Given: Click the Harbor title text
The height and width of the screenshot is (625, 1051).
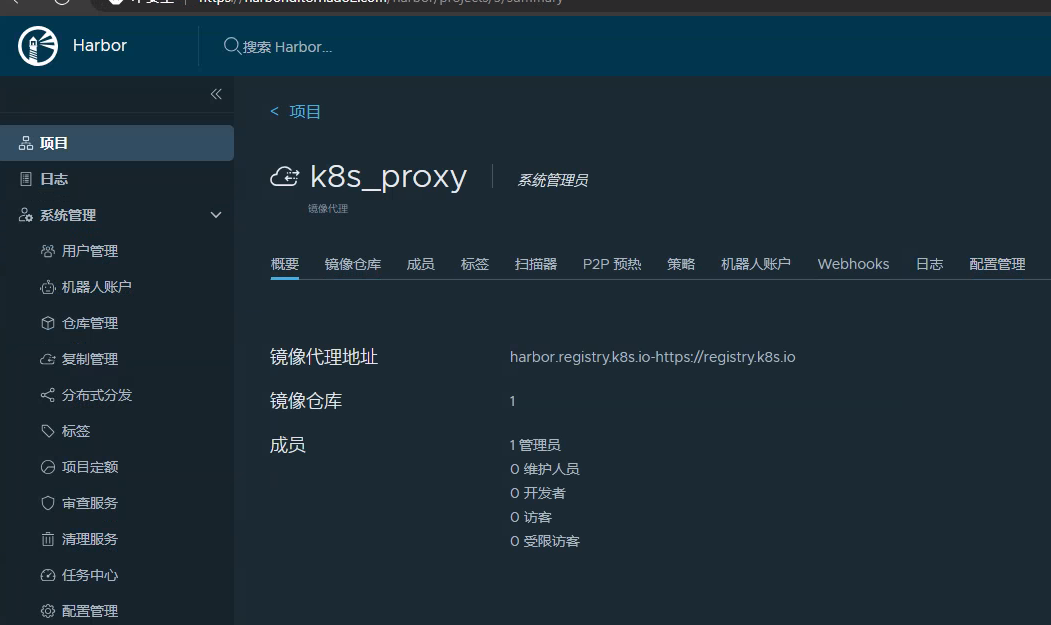Looking at the screenshot, I should click(100, 46).
